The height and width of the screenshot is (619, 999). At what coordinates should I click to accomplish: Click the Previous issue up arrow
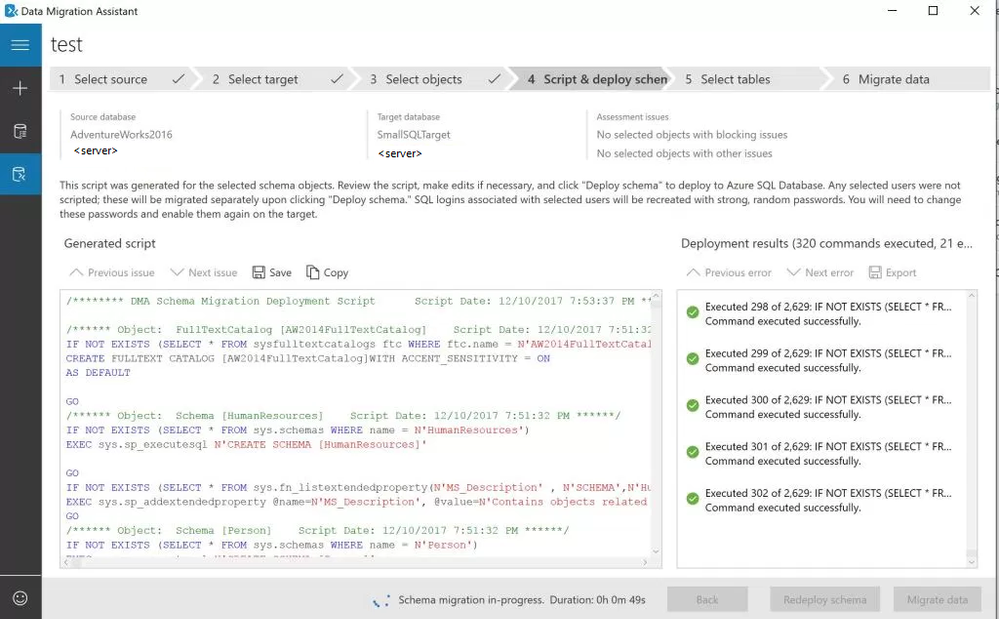(x=76, y=273)
